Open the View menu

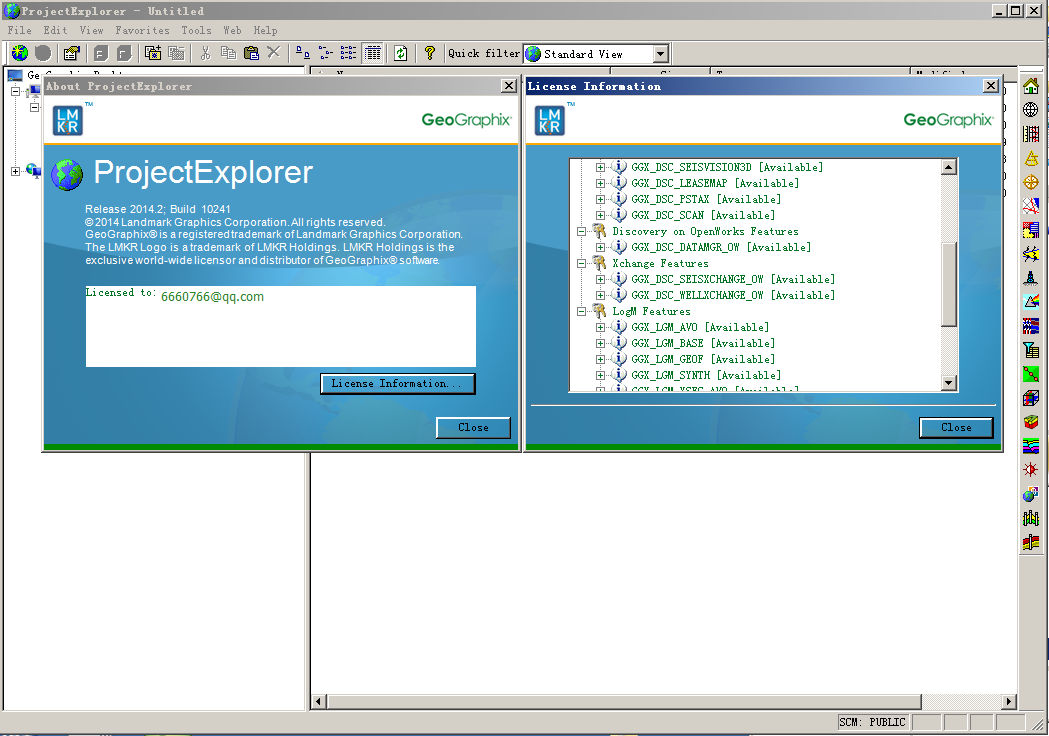(92, 30)
